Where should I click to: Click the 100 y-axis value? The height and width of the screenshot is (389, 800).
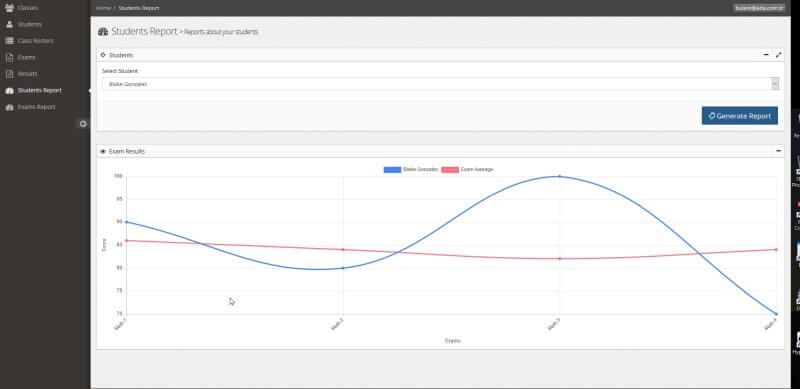coord(118,176)
